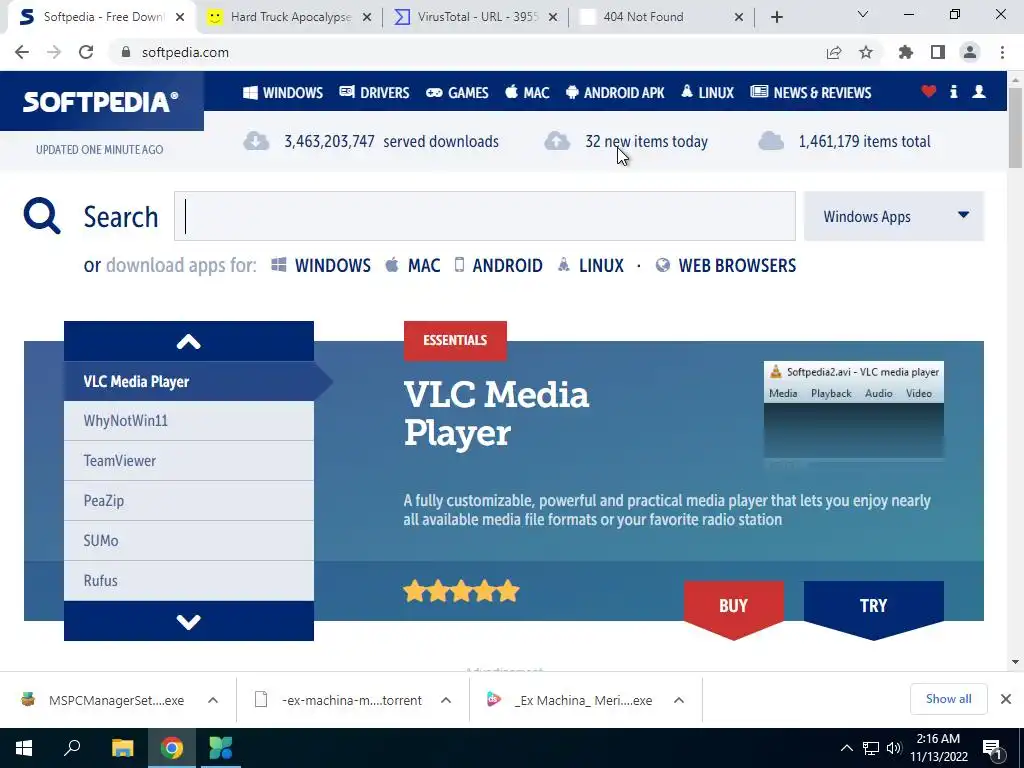Viewport: 1024px width, 768px height.
Task: Click the ESSENTIALS red label
Action: click(x=455, y=340)
